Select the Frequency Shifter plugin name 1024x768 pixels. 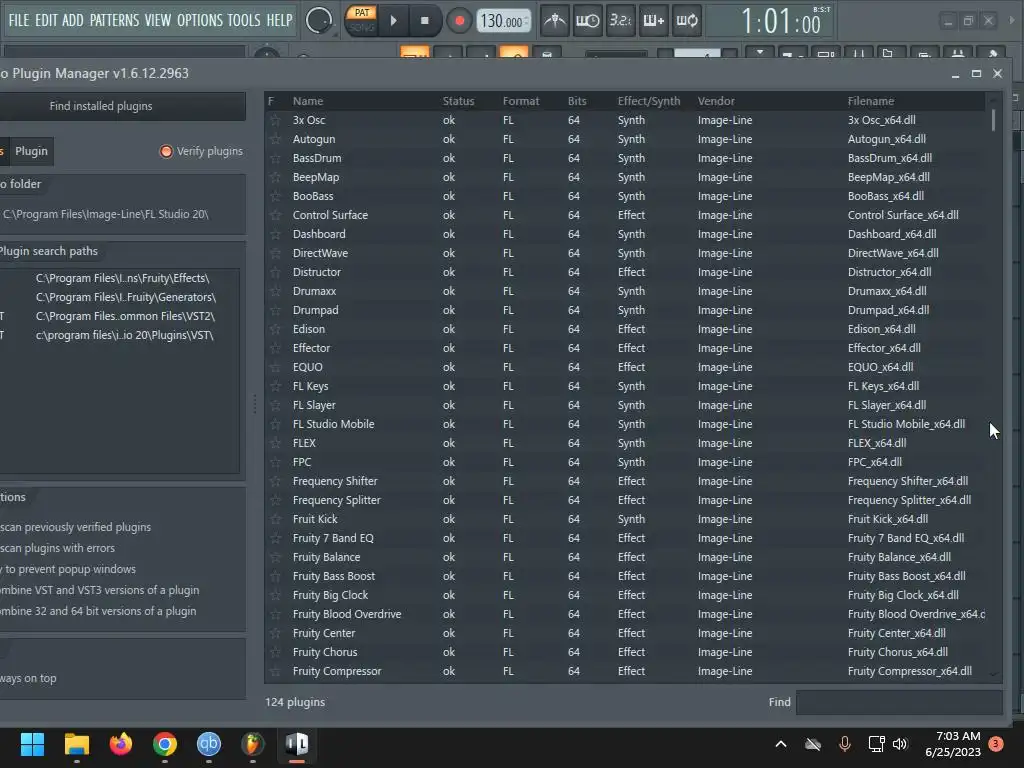pyautogui.click(x=335, y=481)
